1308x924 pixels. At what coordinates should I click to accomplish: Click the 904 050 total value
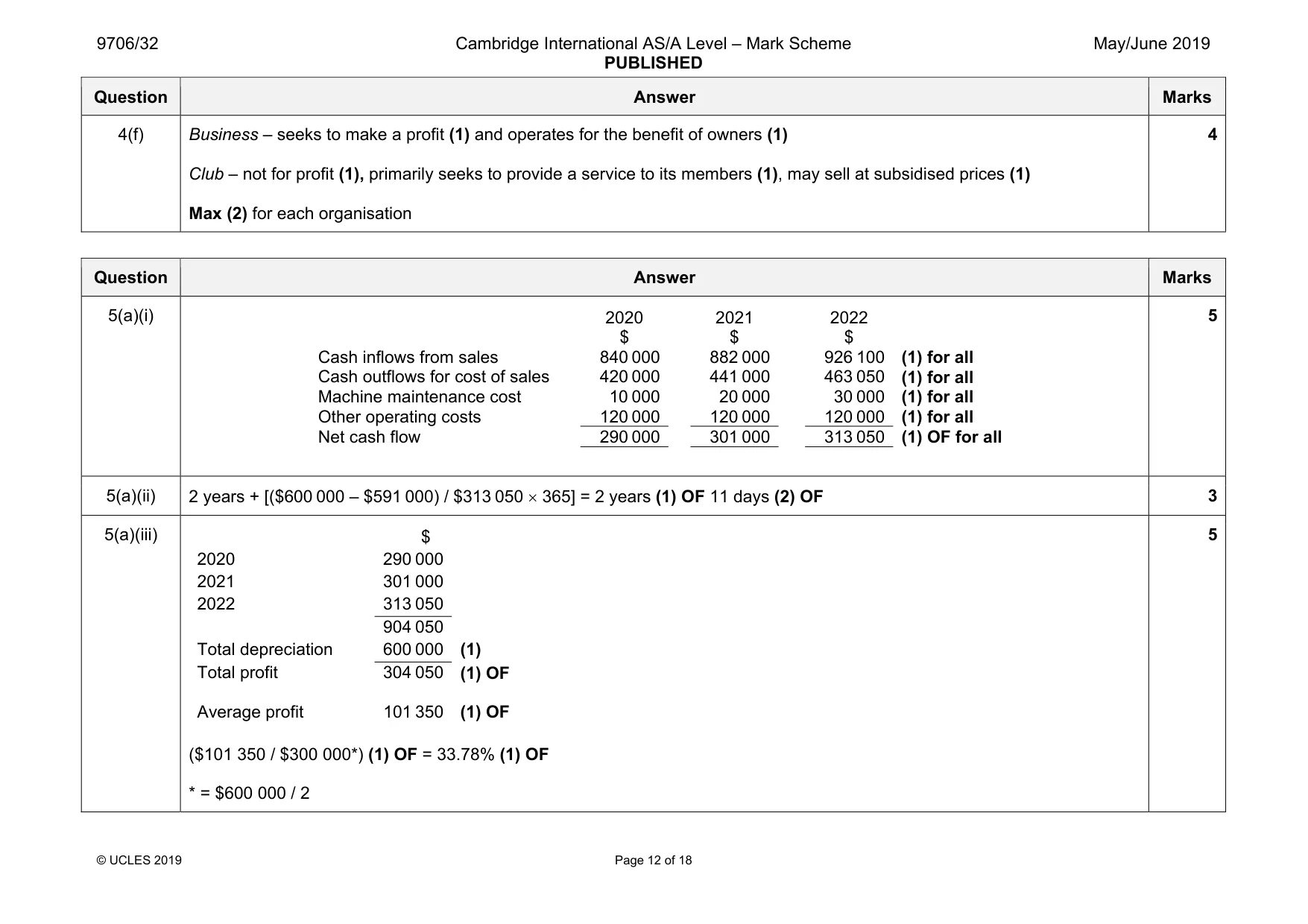point(413,627)
